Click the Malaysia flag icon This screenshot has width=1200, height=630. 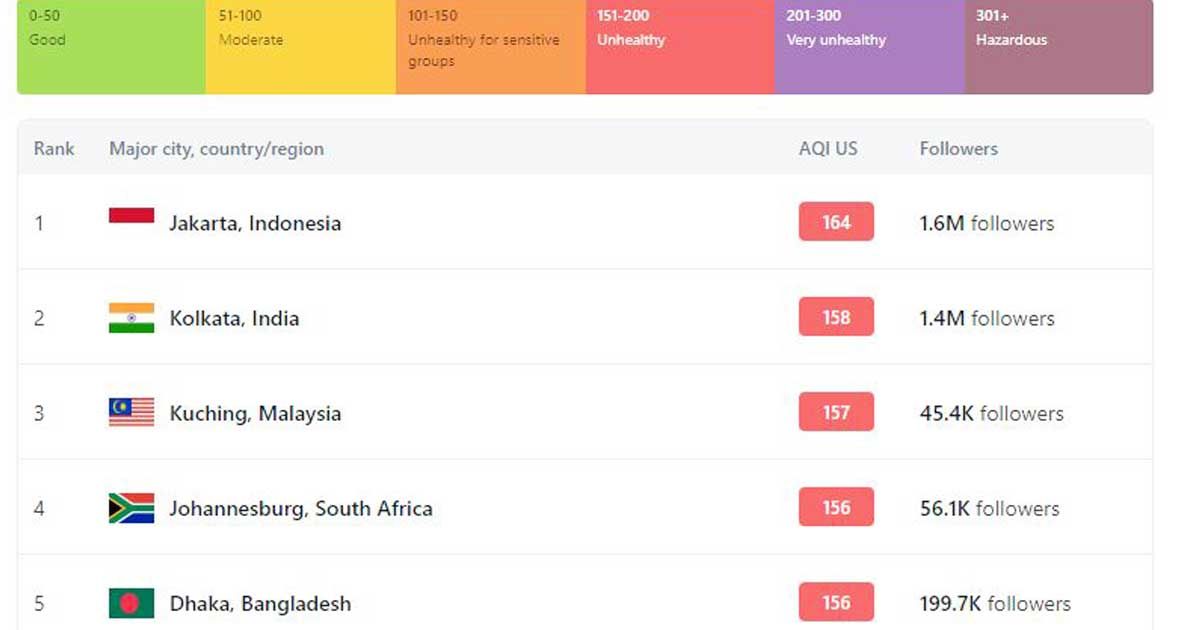131,412
